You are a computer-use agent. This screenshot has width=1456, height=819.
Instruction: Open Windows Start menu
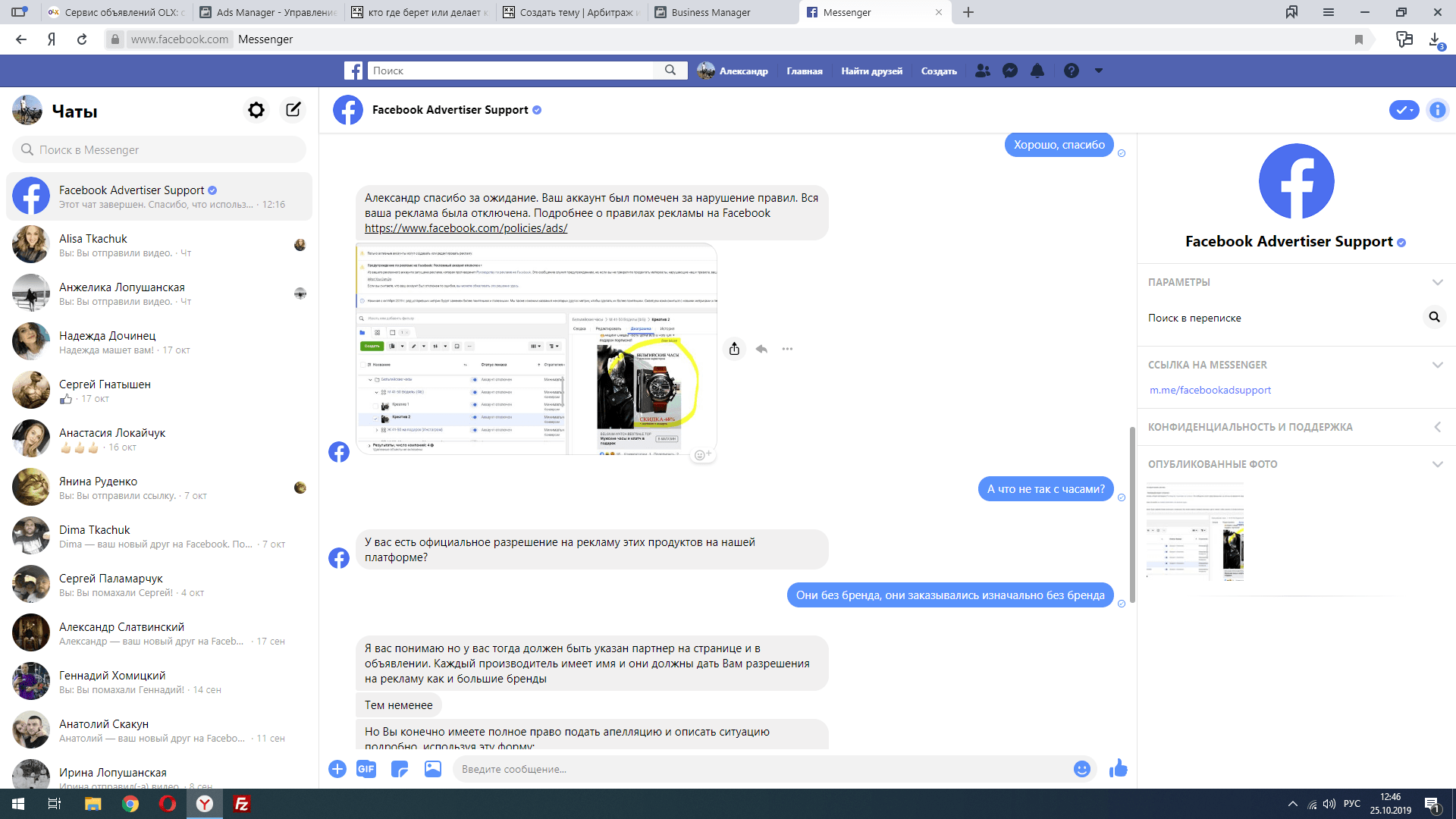click(x=18, y=804)
